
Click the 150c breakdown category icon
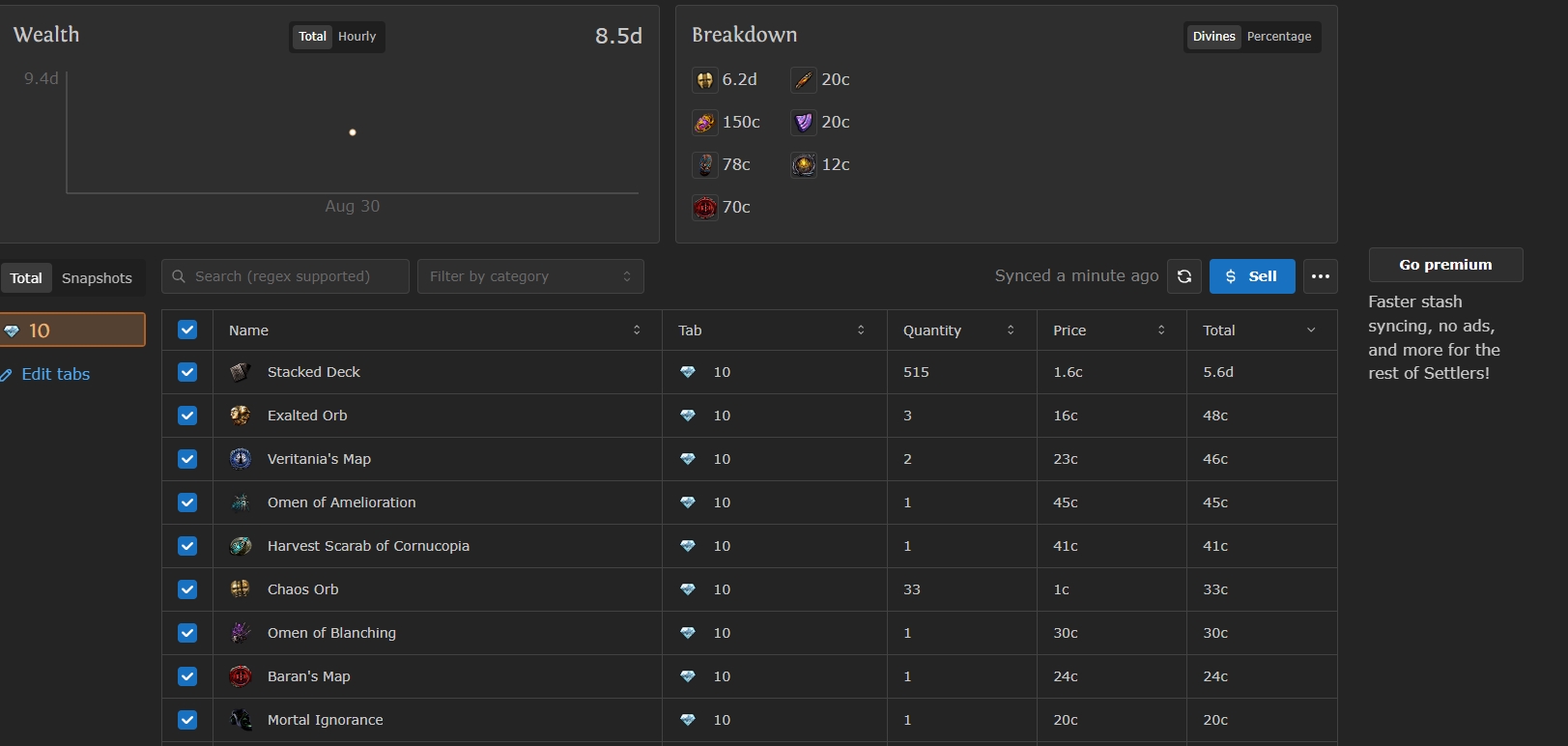(705, 123)
